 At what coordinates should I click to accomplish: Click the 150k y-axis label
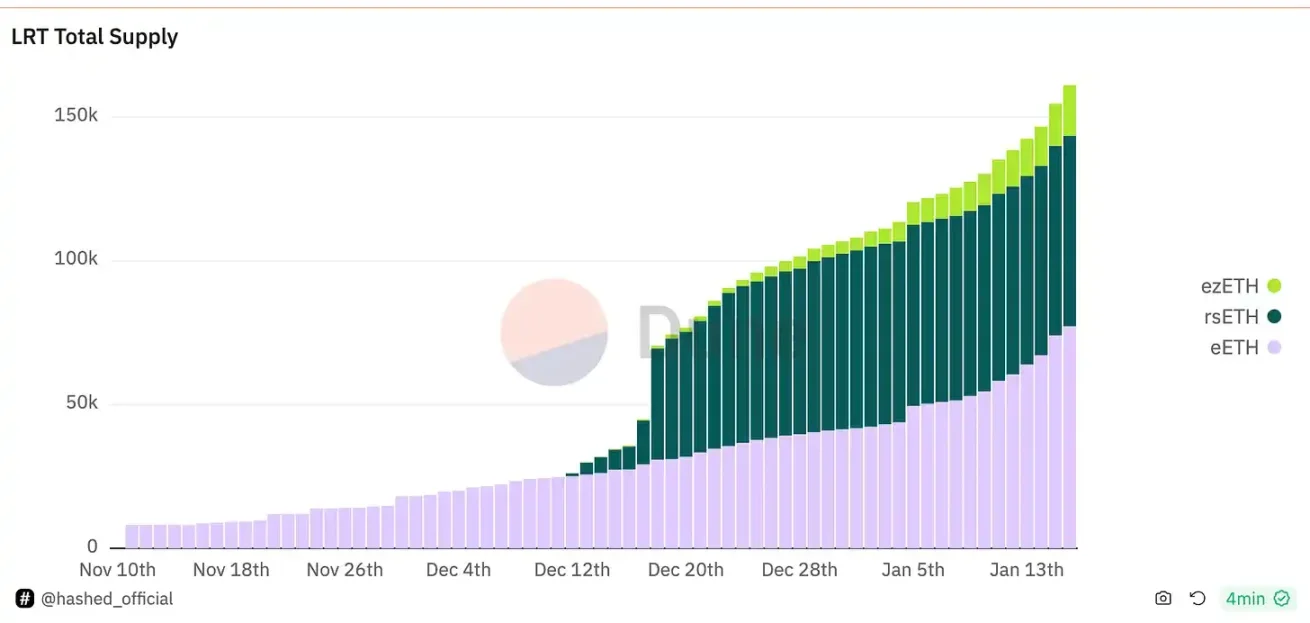click(76, 116)
